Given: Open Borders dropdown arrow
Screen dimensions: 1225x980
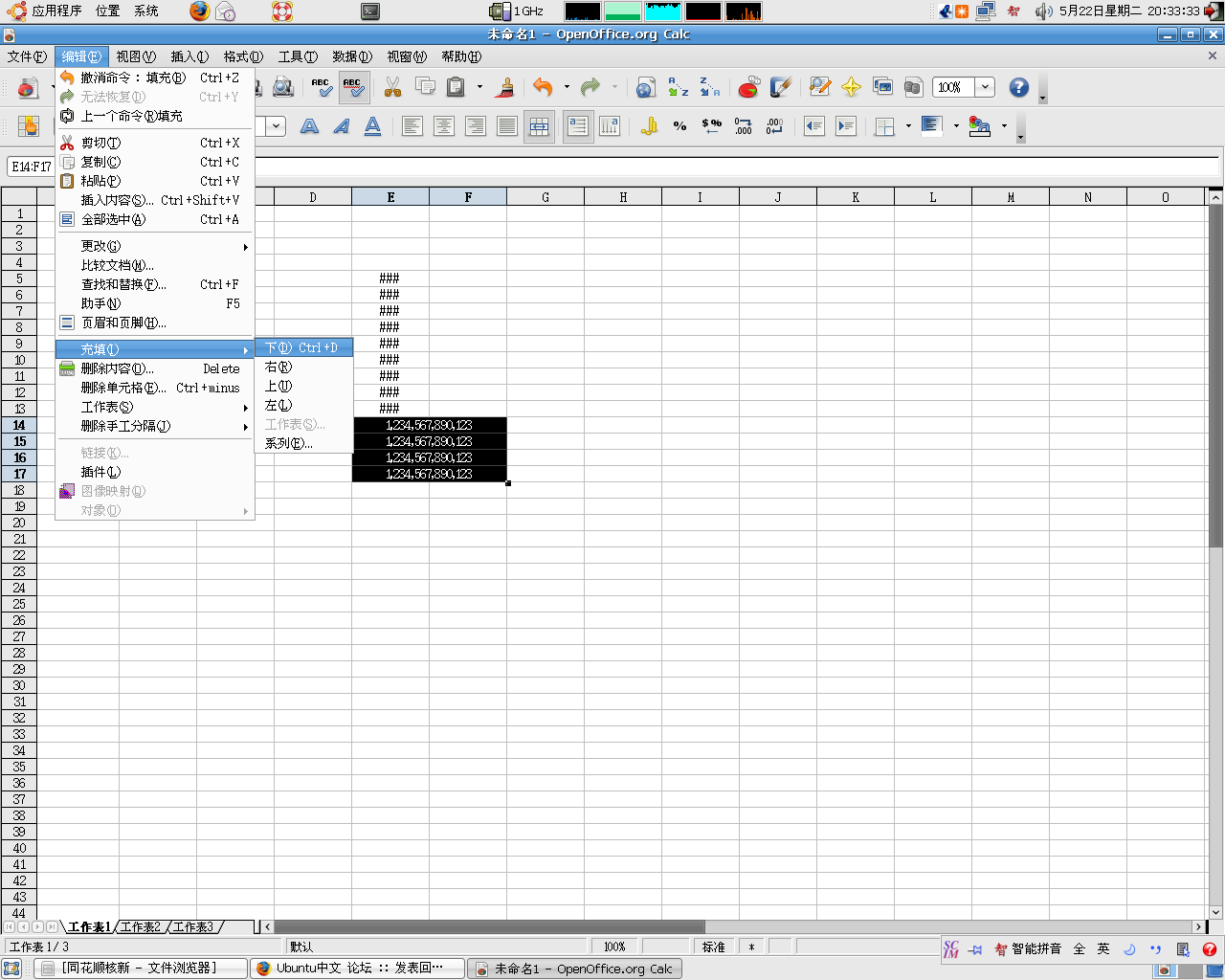Looking at the screenshot, I should point(908,126).
